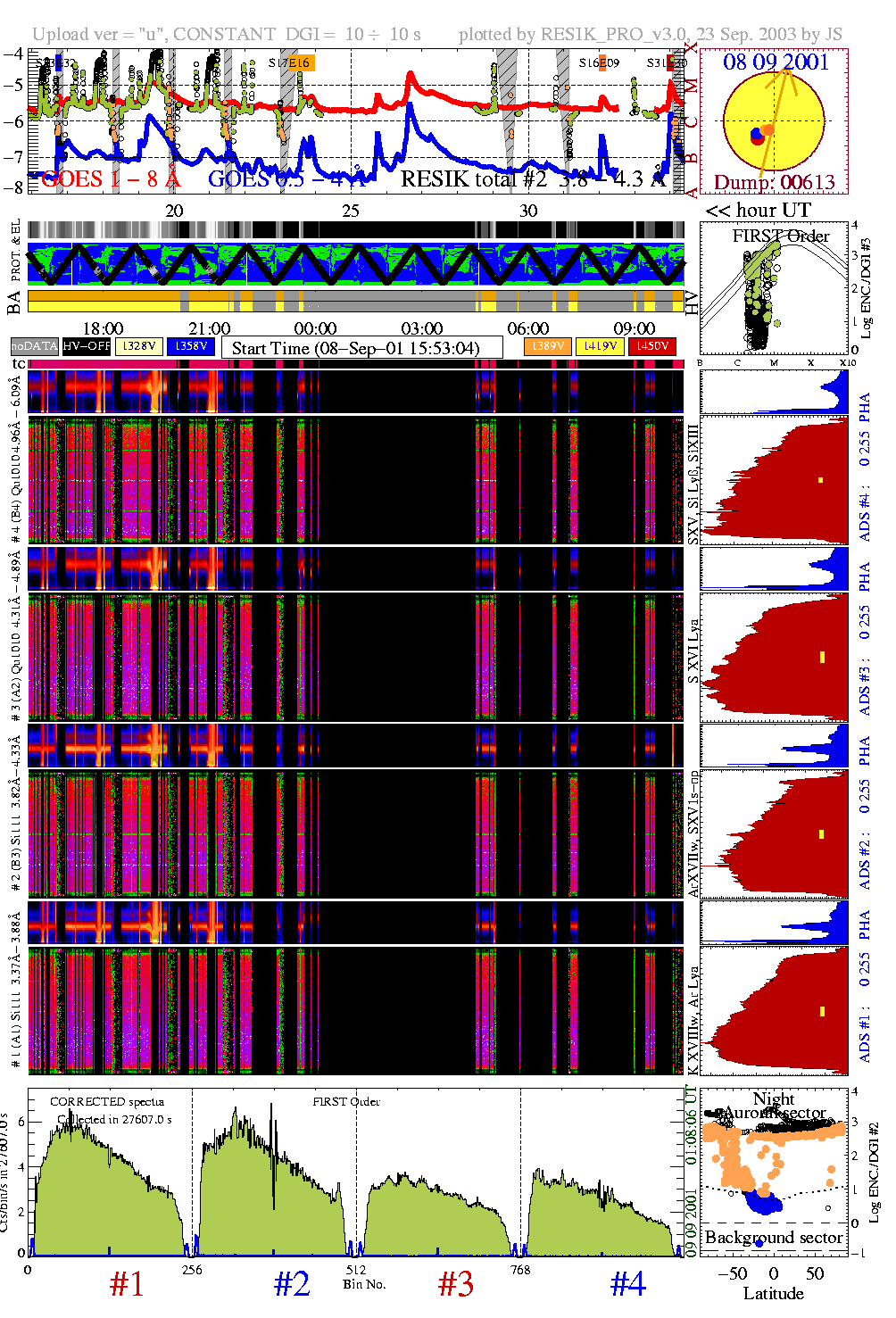Screen dimensions: 896x1318
Task: Click the blue #2 spectrum channel label
Action: 291,1284
